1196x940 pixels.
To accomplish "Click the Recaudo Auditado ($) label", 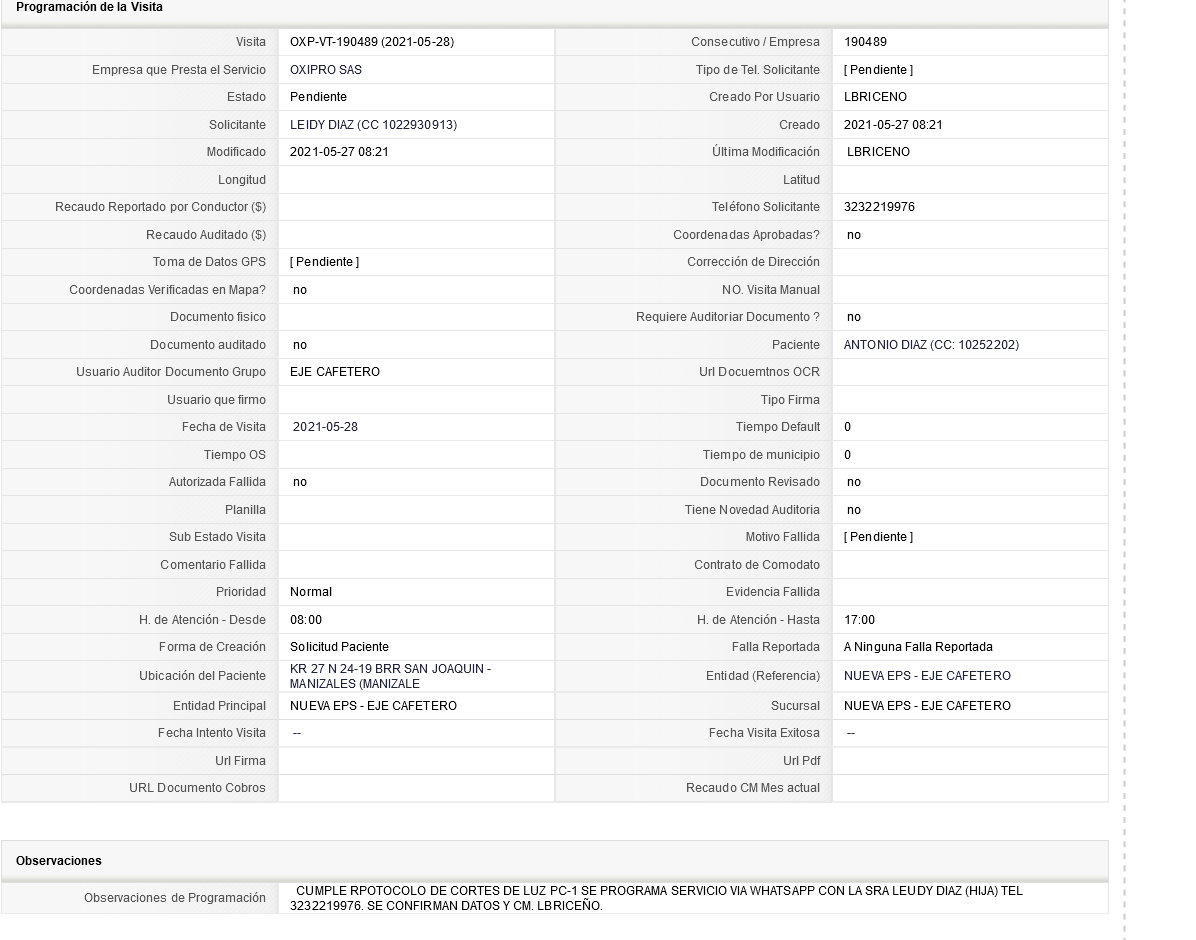I will pyautogui.click(x=206, y=235).
